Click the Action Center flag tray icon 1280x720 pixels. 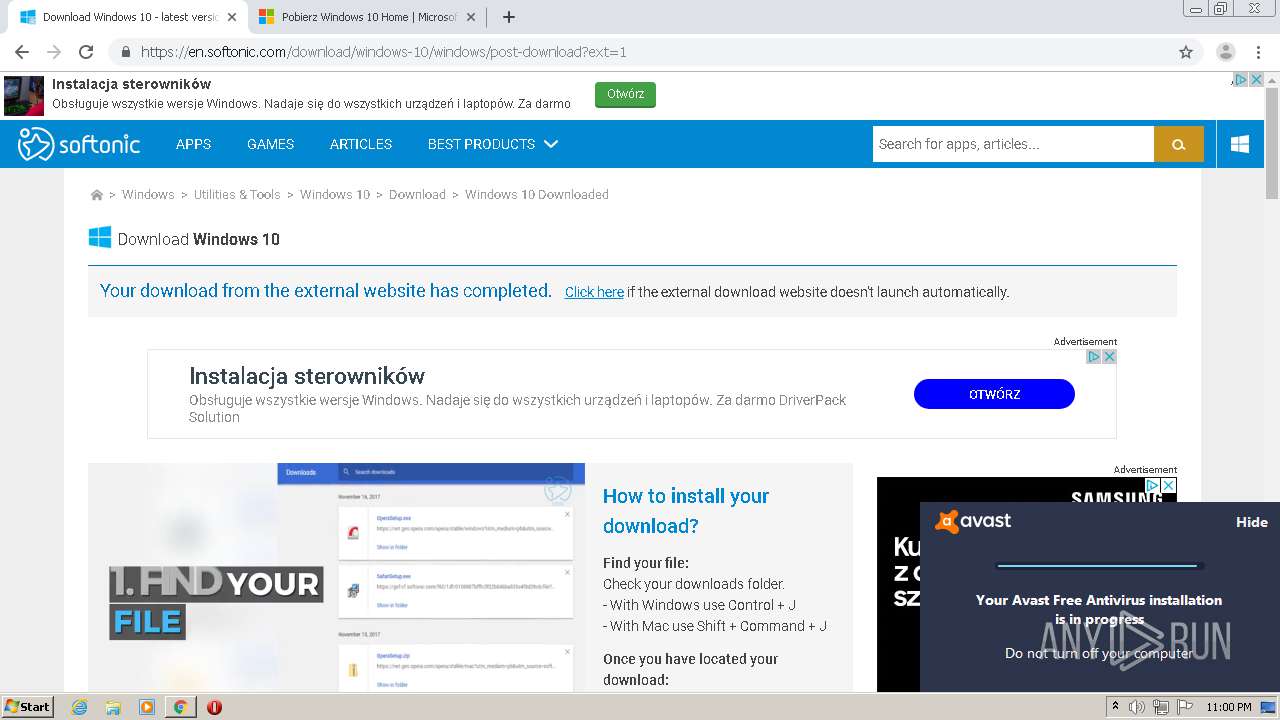pos(1185,707)
